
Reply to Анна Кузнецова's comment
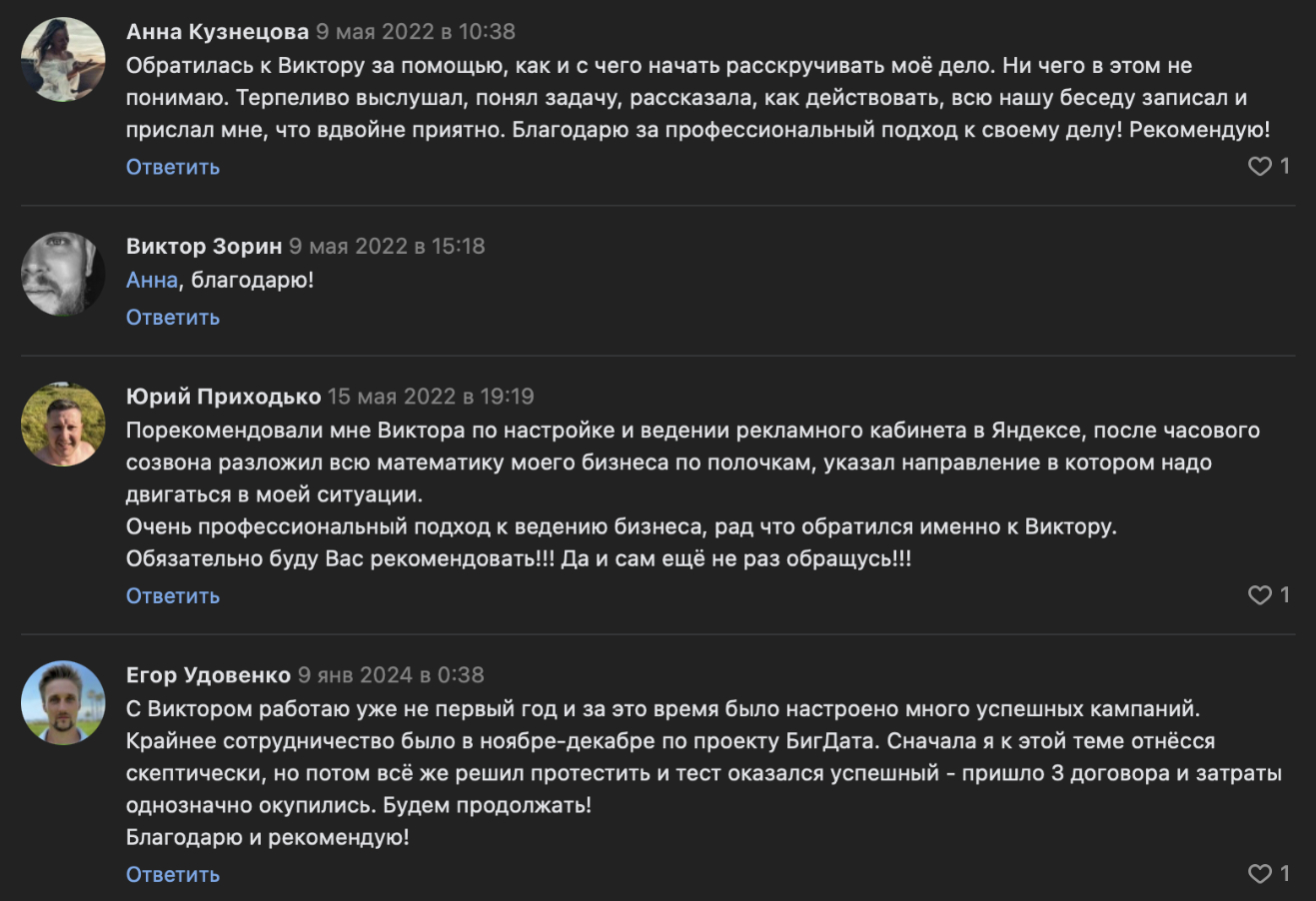click(x=173, y=167)
